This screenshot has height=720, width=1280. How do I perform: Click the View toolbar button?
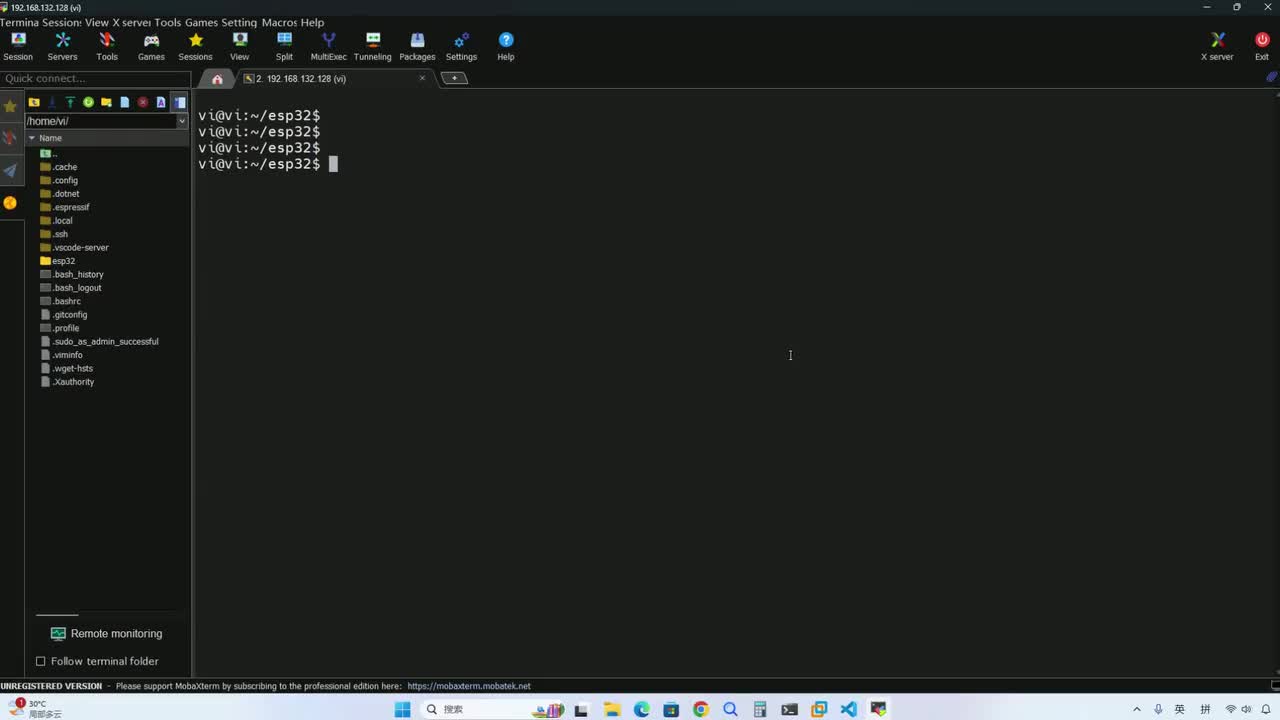pyautogui.click(x=240, y=46)
